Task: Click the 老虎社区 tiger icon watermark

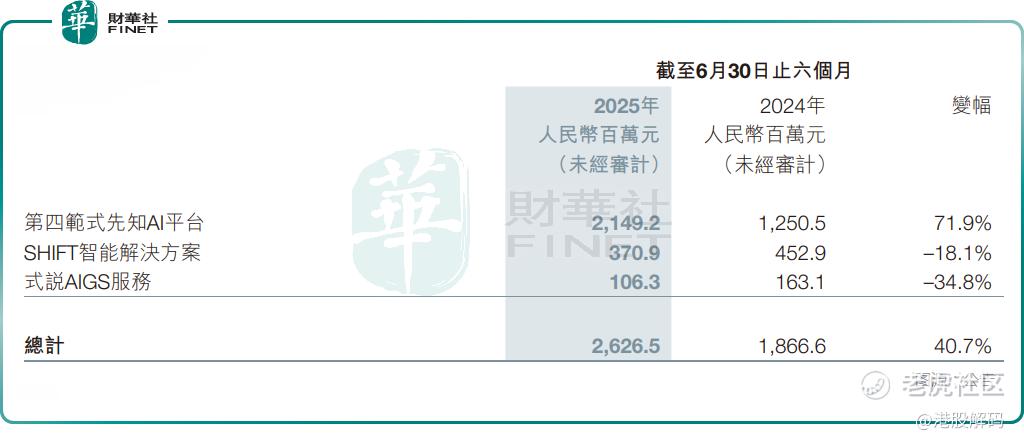Action: pos(877,384)
